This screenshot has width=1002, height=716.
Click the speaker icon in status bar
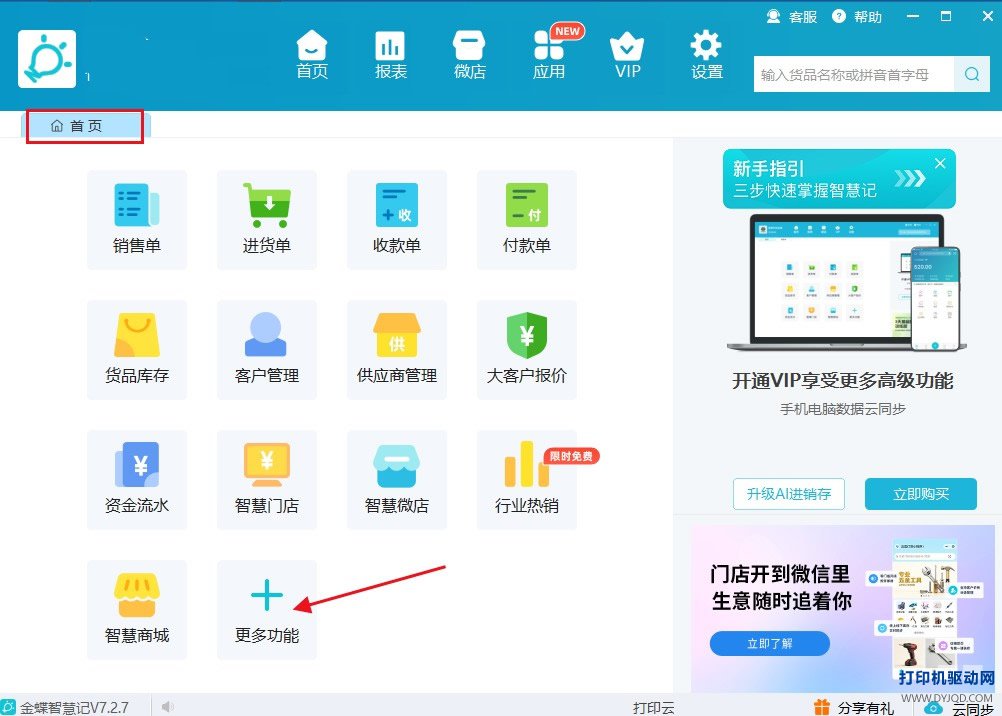(x=167, y=706)
